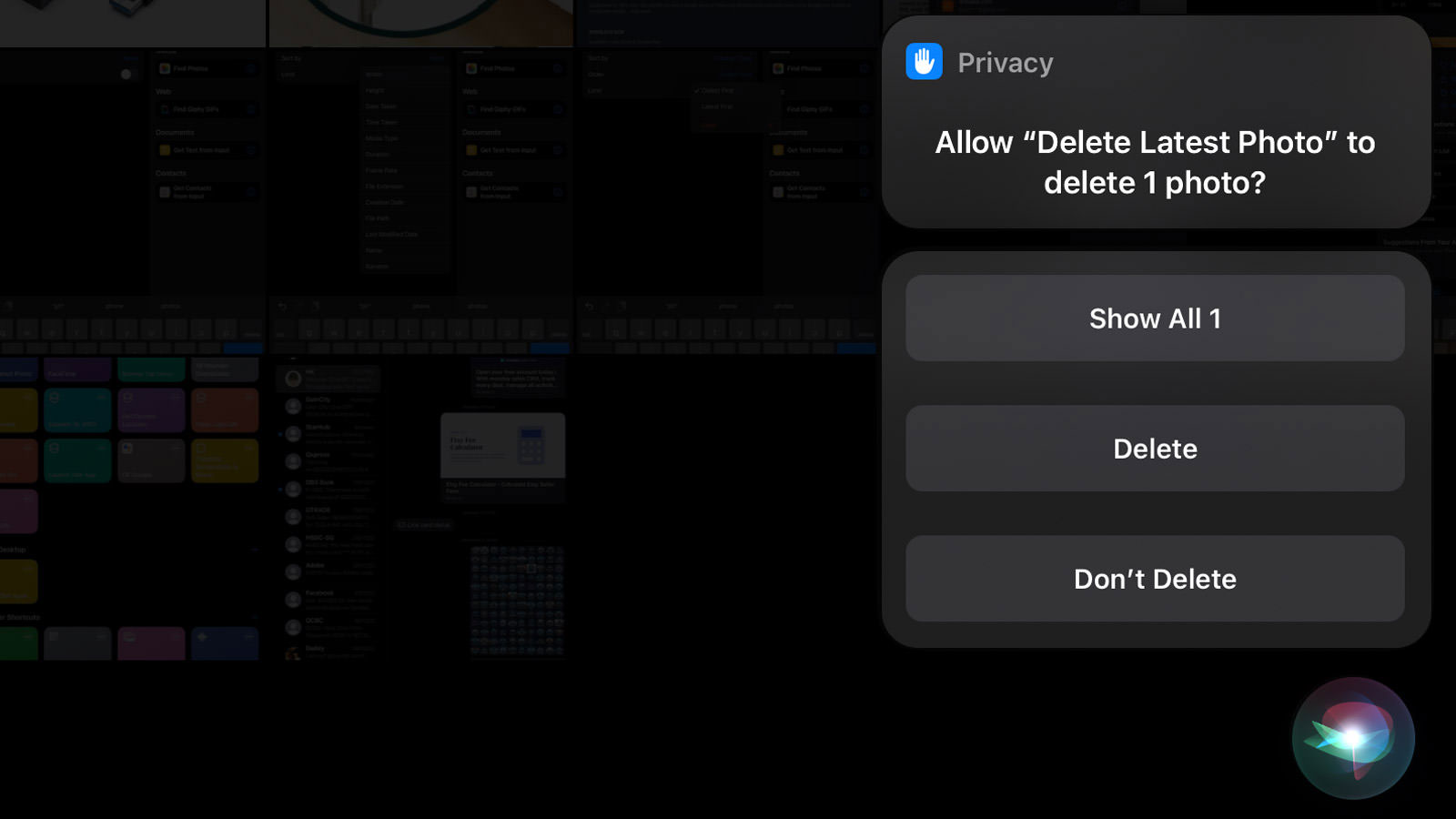Toggle the dimmed switch in Shortcuts screenshot
The image size is (1456, 819).
coord(126,75)
